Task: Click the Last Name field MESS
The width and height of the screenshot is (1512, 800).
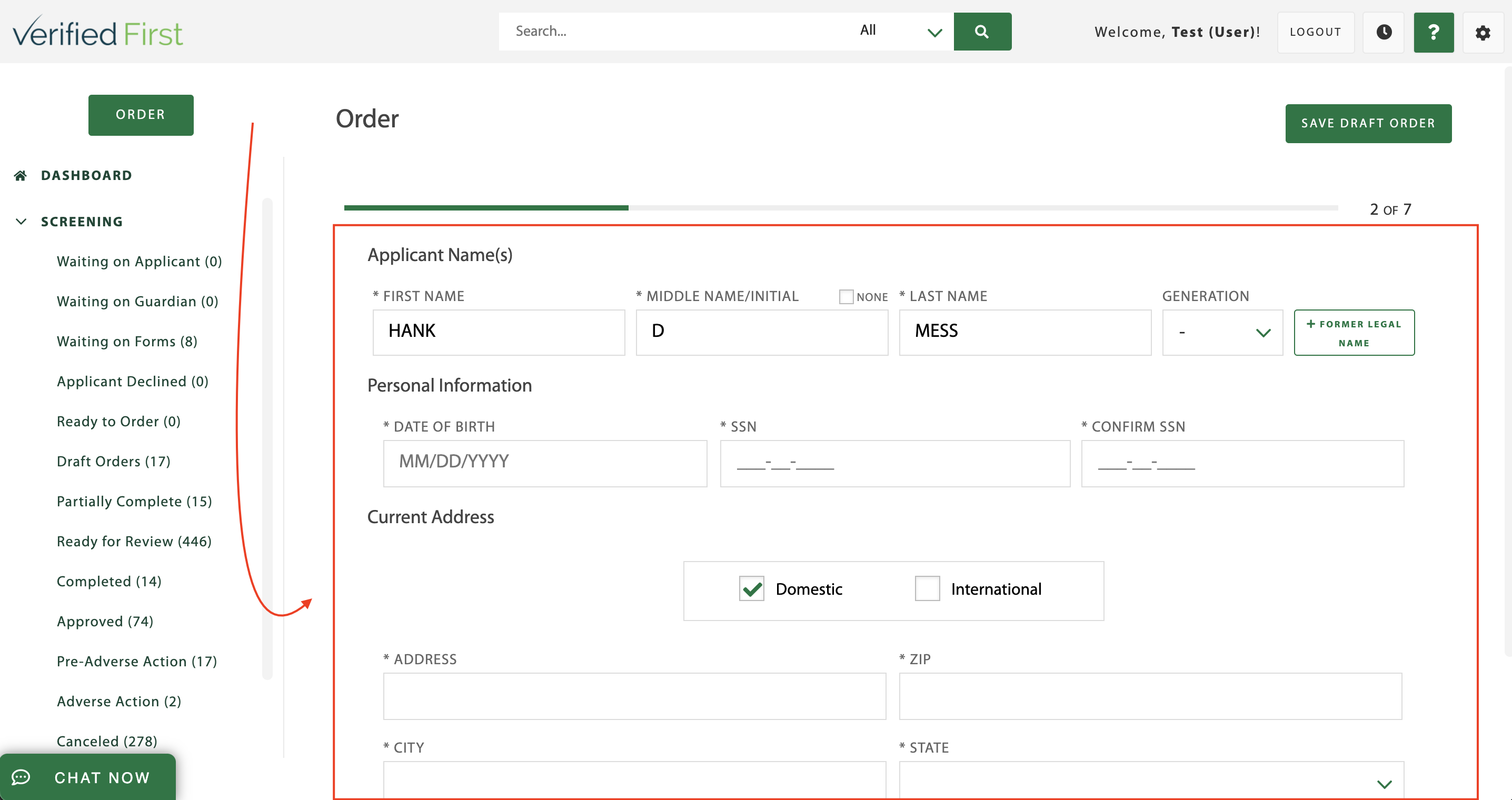Action: (1025, 333)
